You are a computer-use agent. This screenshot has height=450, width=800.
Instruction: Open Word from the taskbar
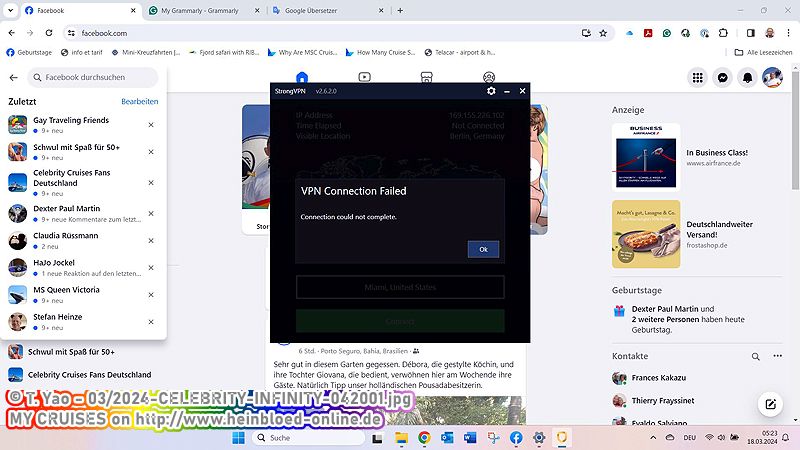470,438
